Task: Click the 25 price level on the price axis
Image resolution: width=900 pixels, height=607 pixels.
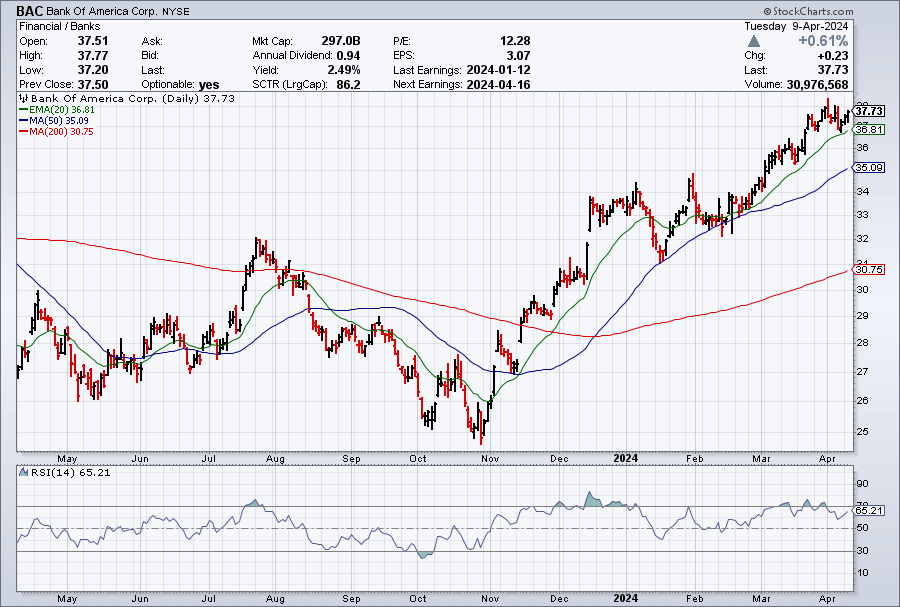Action: (862, 431)
